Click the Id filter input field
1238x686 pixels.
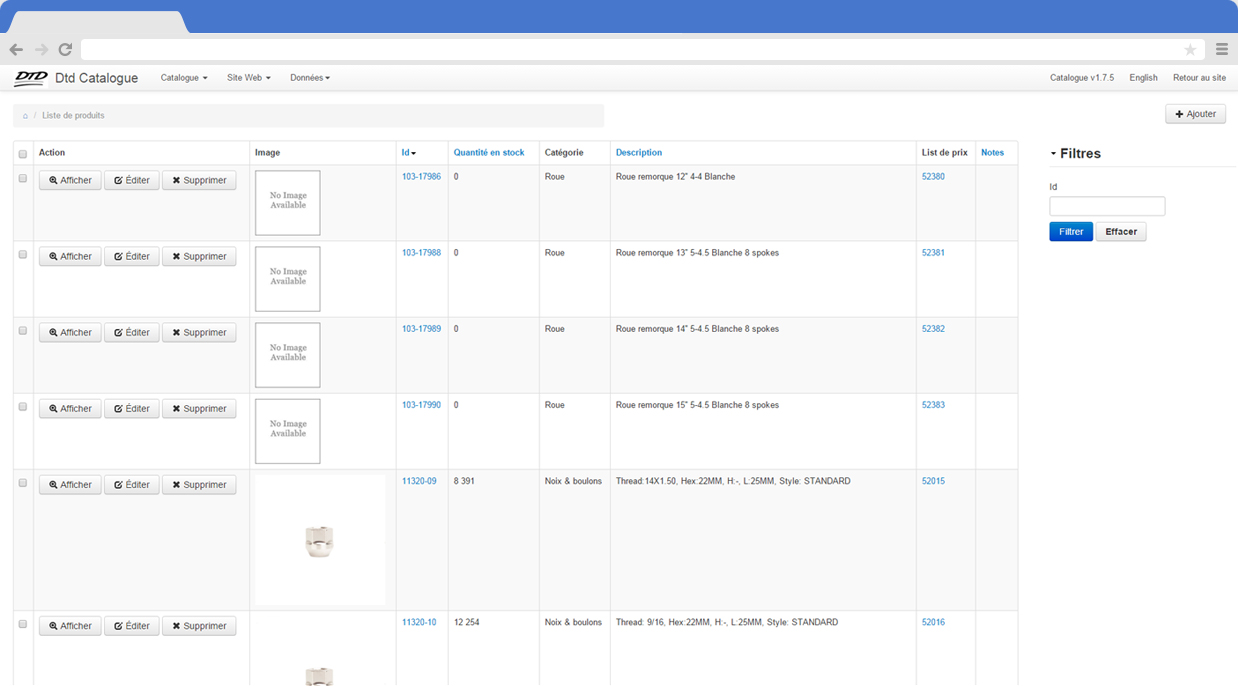1107,206
